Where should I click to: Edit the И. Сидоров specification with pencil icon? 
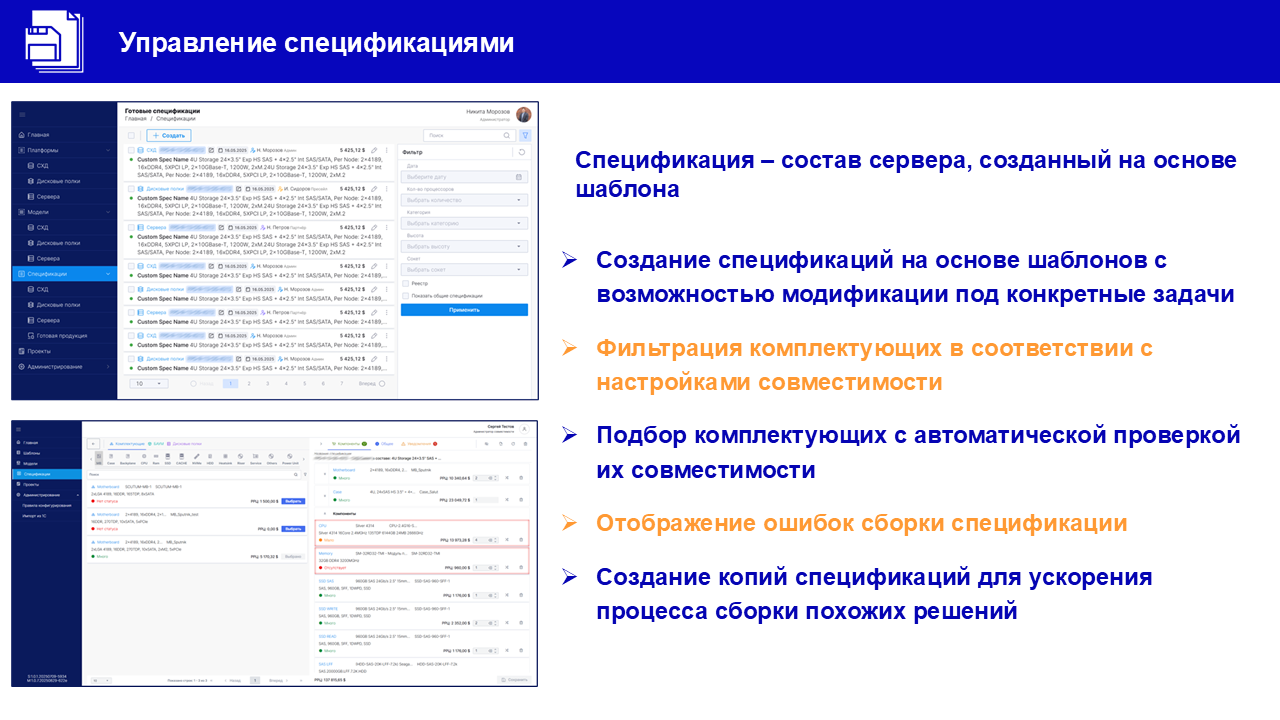(x=374, y=189)
